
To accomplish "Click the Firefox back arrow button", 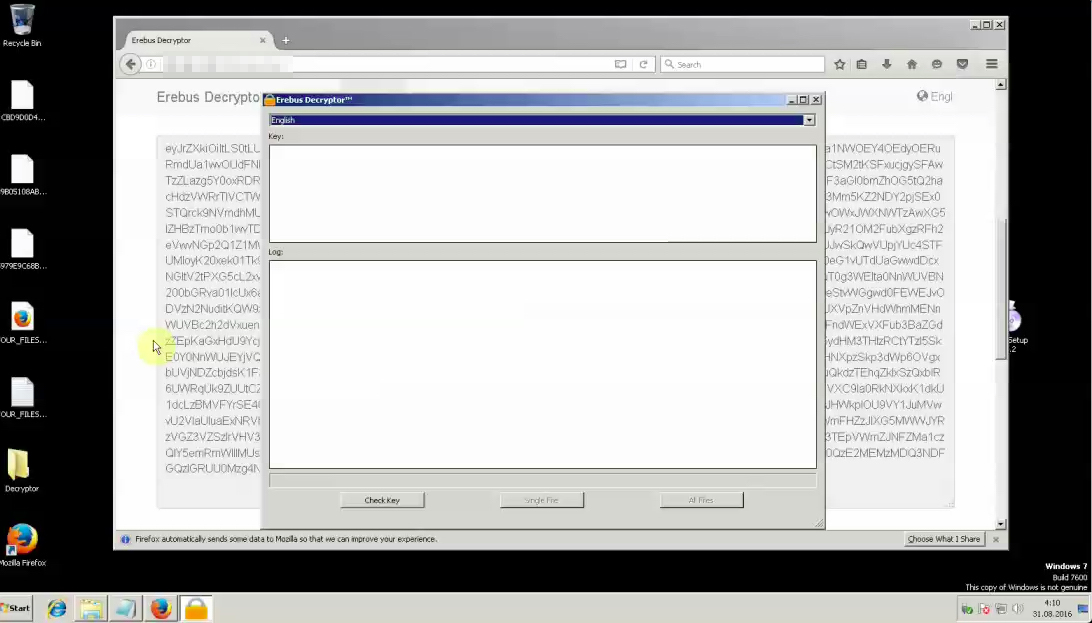I will tap(130, 64).
